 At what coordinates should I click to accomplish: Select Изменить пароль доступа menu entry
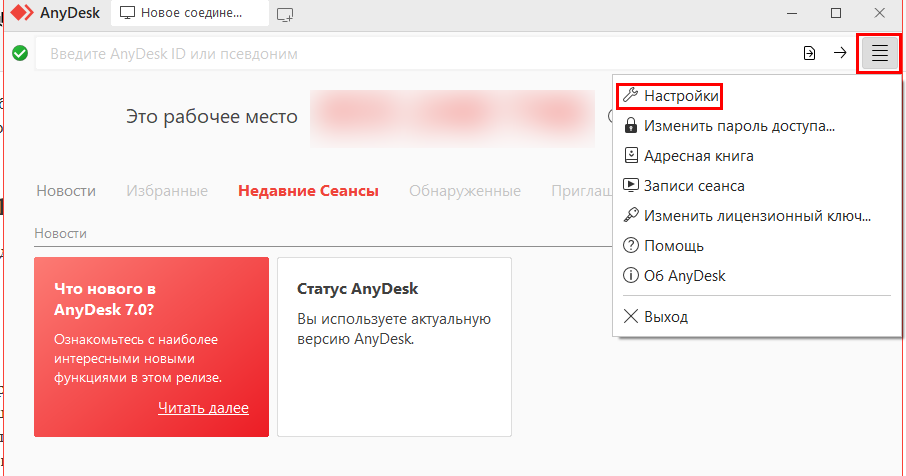pyautogui.click(x=739, y=126)
